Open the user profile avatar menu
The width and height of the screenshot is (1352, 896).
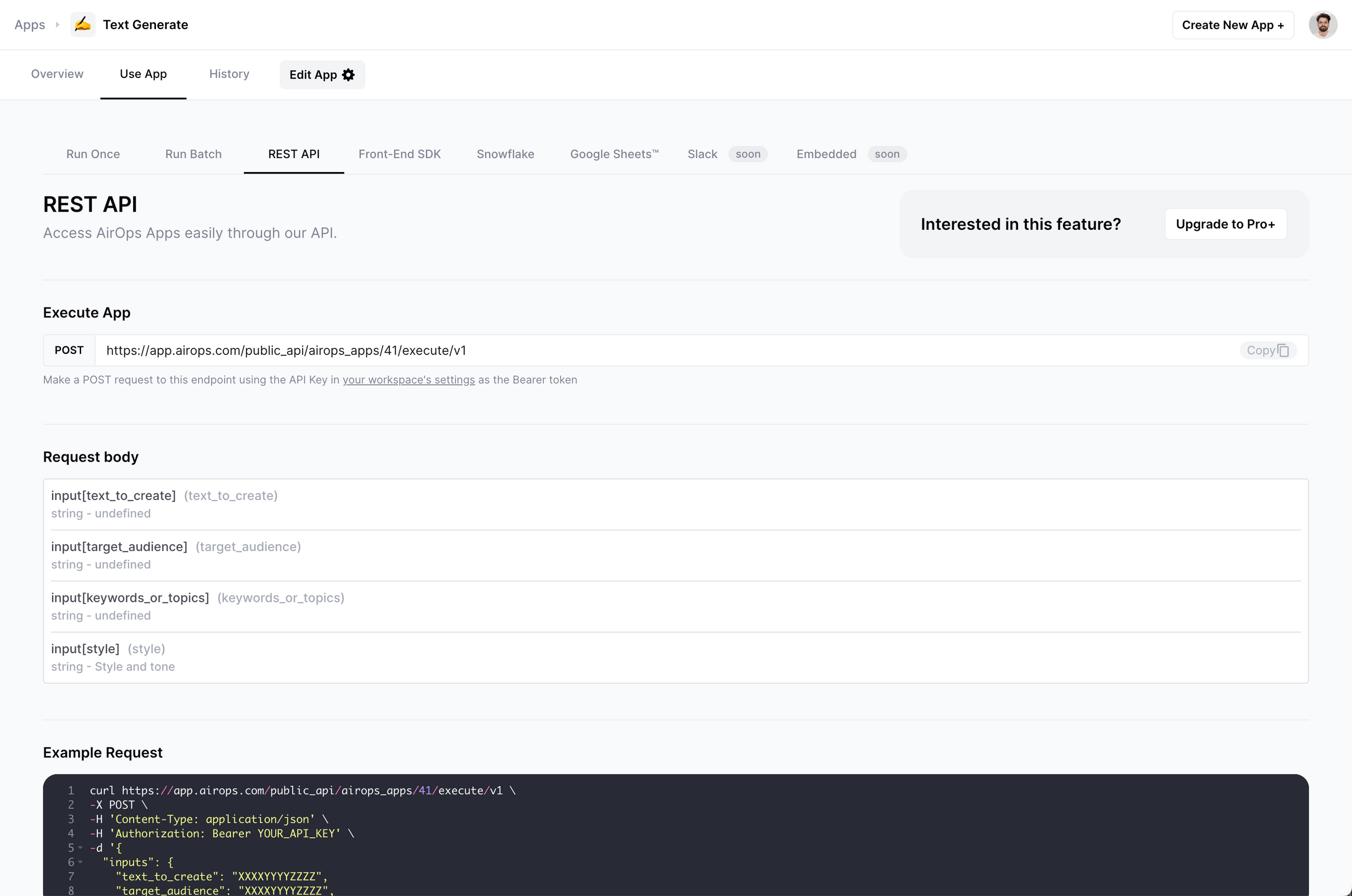tap(1323, 24)
